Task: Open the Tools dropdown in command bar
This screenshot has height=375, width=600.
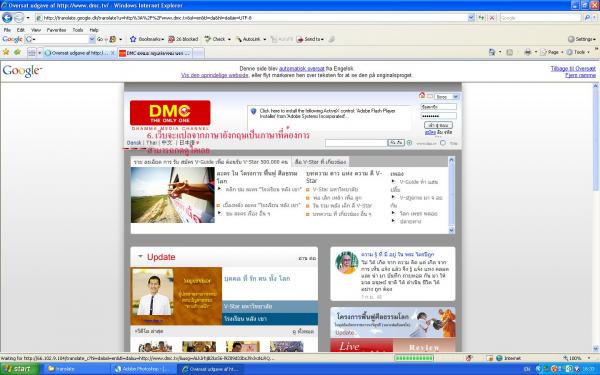Action: [x=579, y=52]
